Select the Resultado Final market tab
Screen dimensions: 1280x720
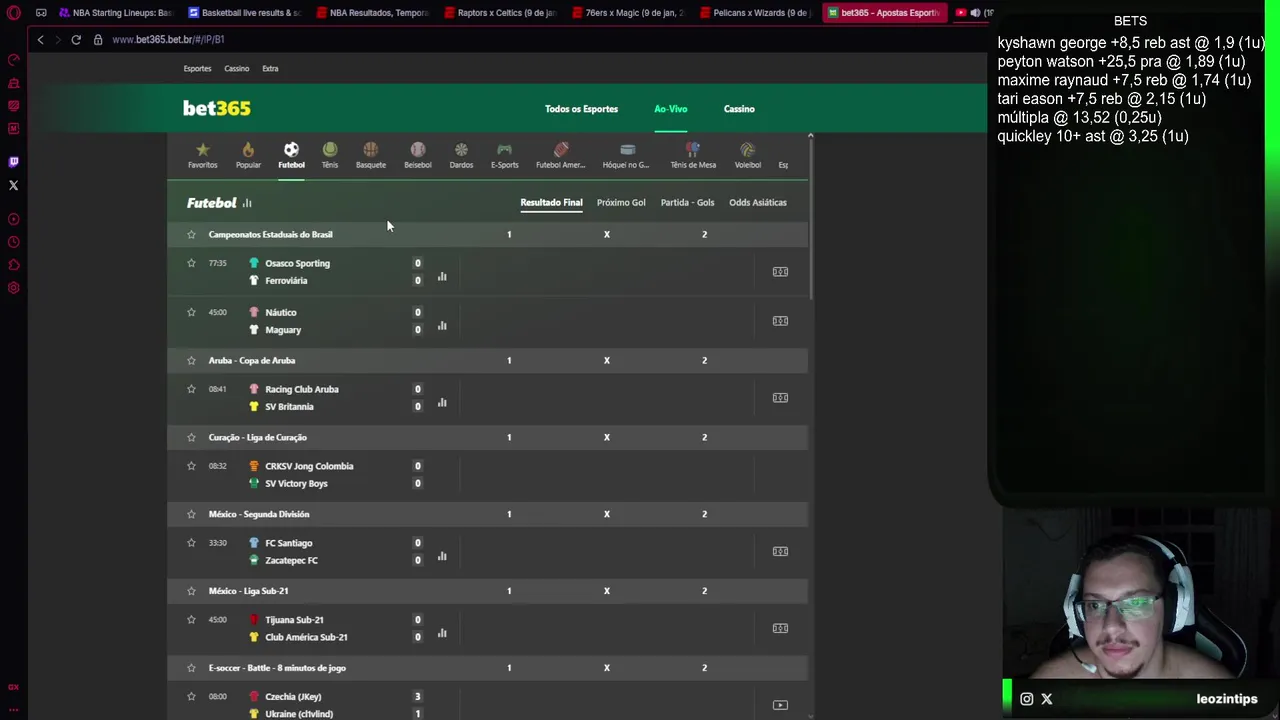pos(551,202)
